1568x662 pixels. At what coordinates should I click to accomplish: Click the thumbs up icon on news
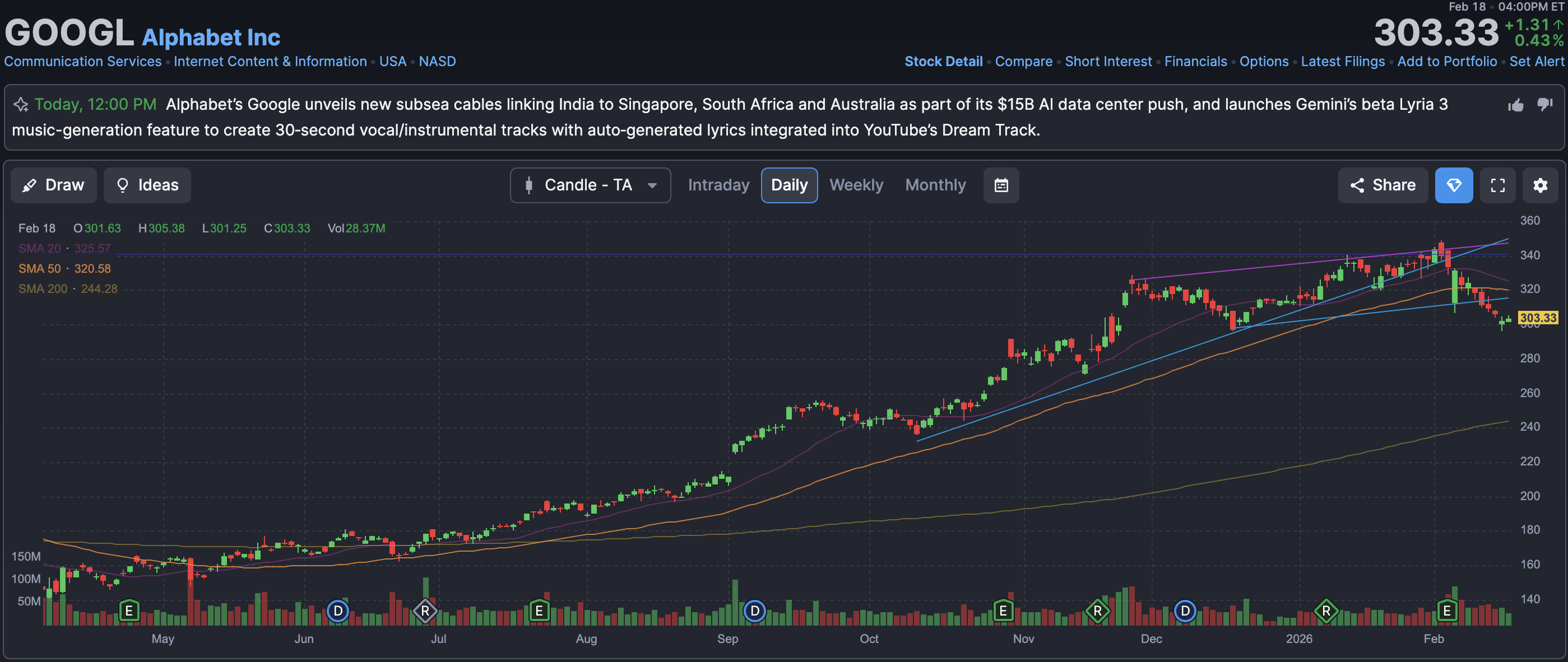(1516, 105)
